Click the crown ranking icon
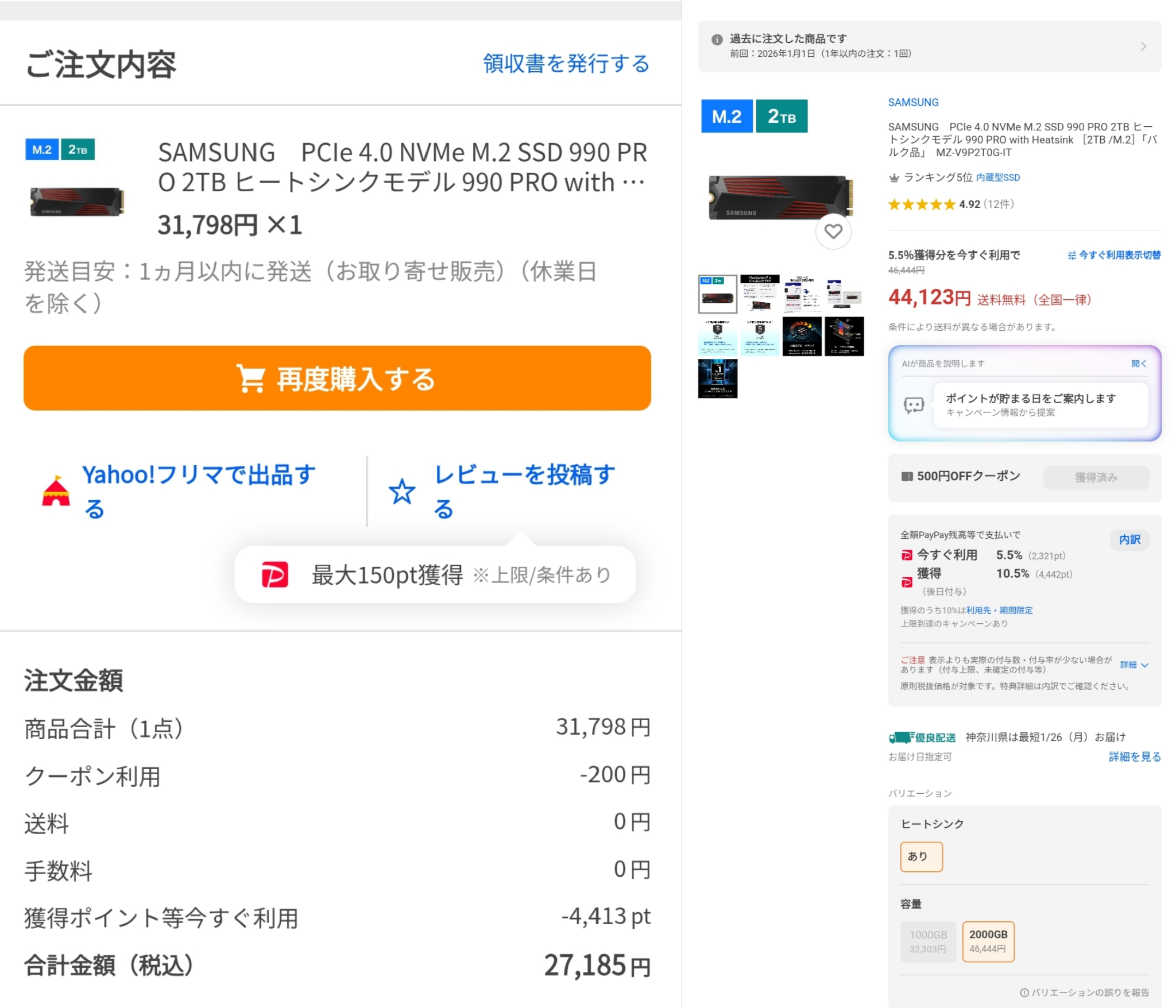 click(x=893, y=178)
